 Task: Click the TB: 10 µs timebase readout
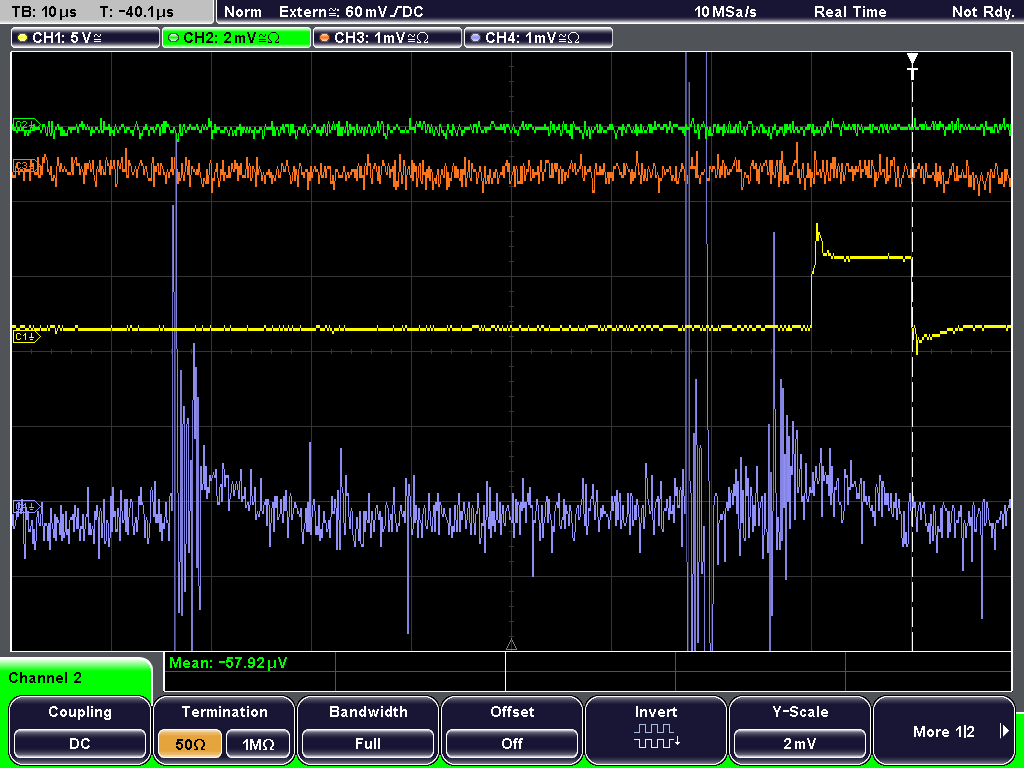pos(44,12)
